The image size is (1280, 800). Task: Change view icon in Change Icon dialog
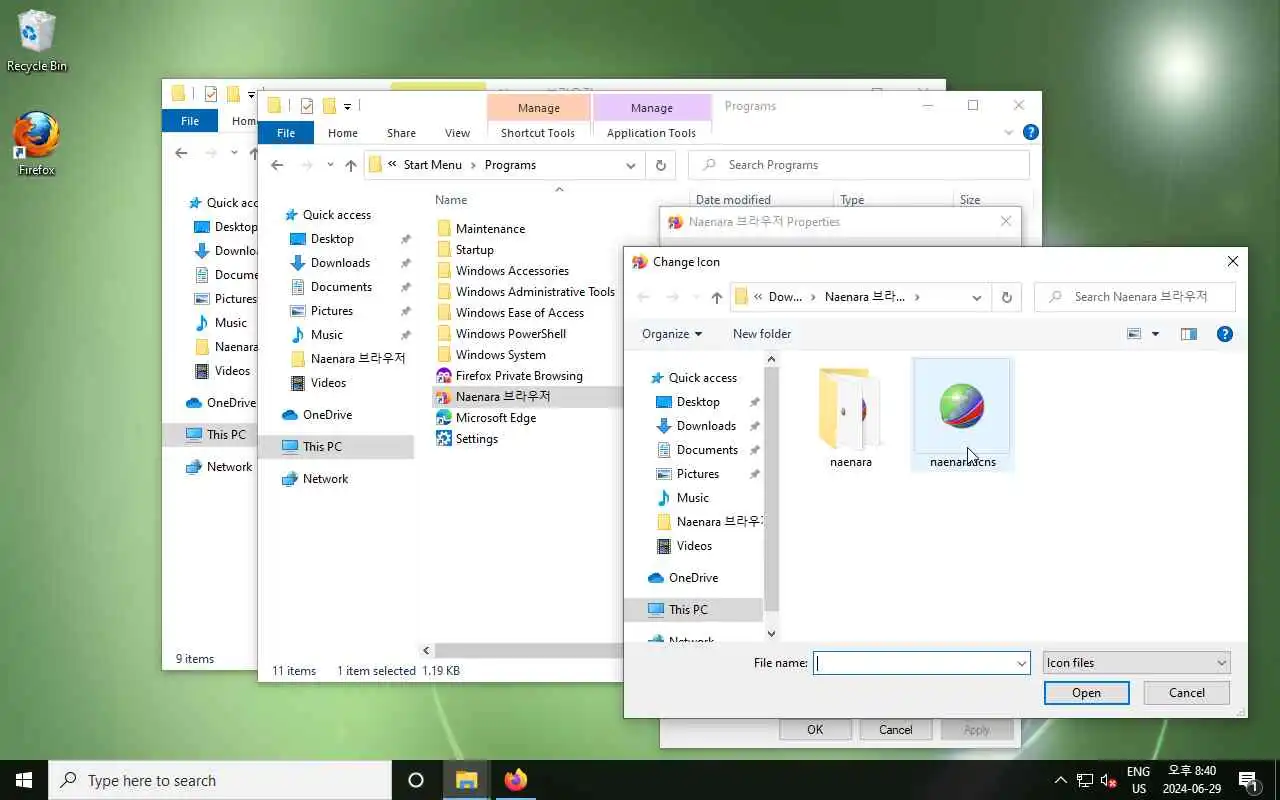coord(1134,334)
